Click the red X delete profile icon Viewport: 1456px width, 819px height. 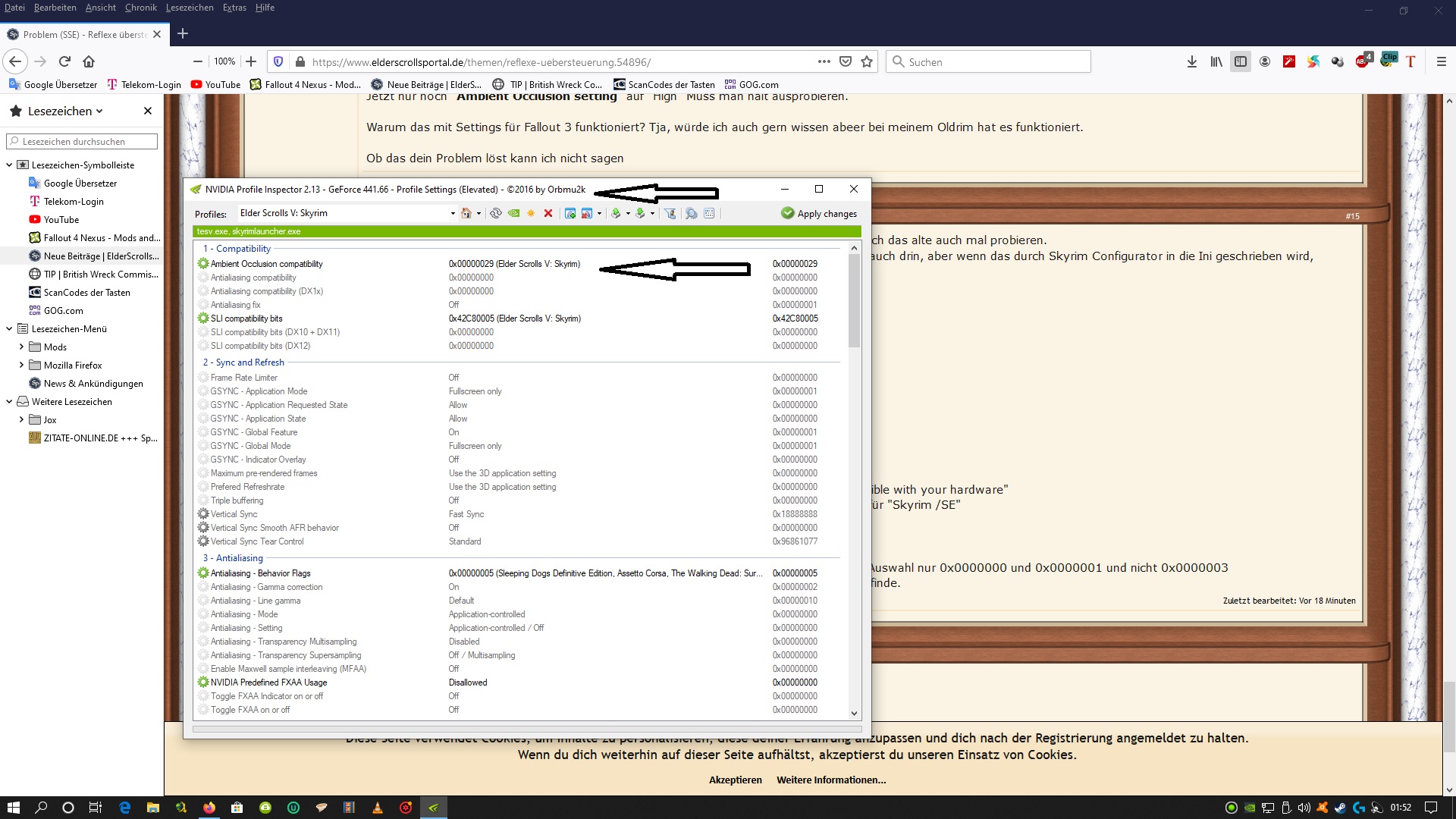[548, 213]
